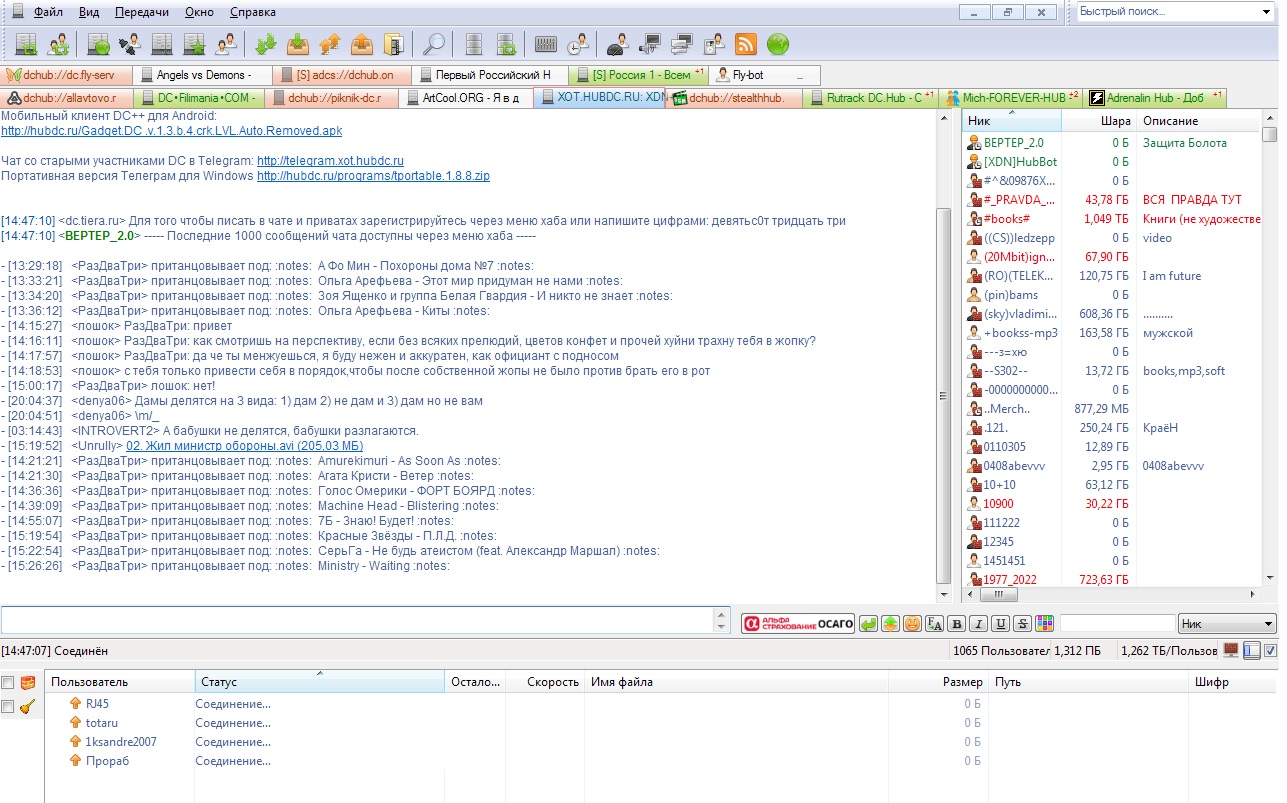Expand the quick search dropdown arrow
1287x803 pixels.
click(x=1266, y=12)
